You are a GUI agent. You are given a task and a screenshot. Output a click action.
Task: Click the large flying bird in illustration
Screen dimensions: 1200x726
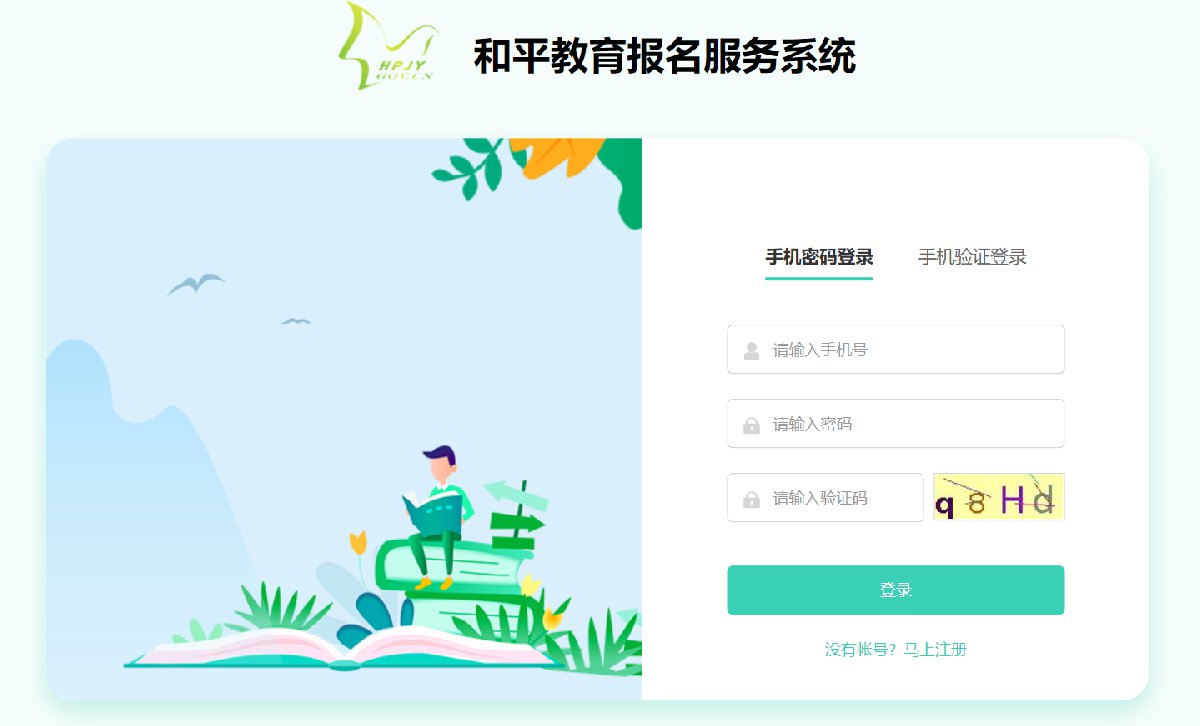(196, 284)
